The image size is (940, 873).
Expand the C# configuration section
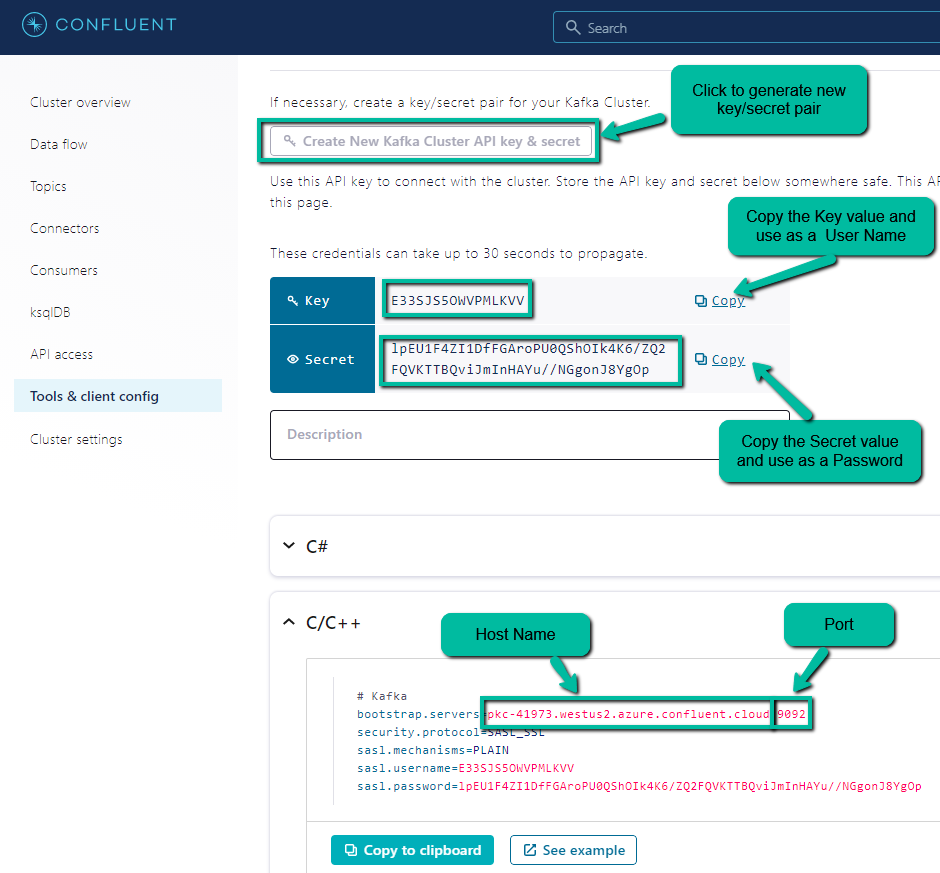pos(289,546)
